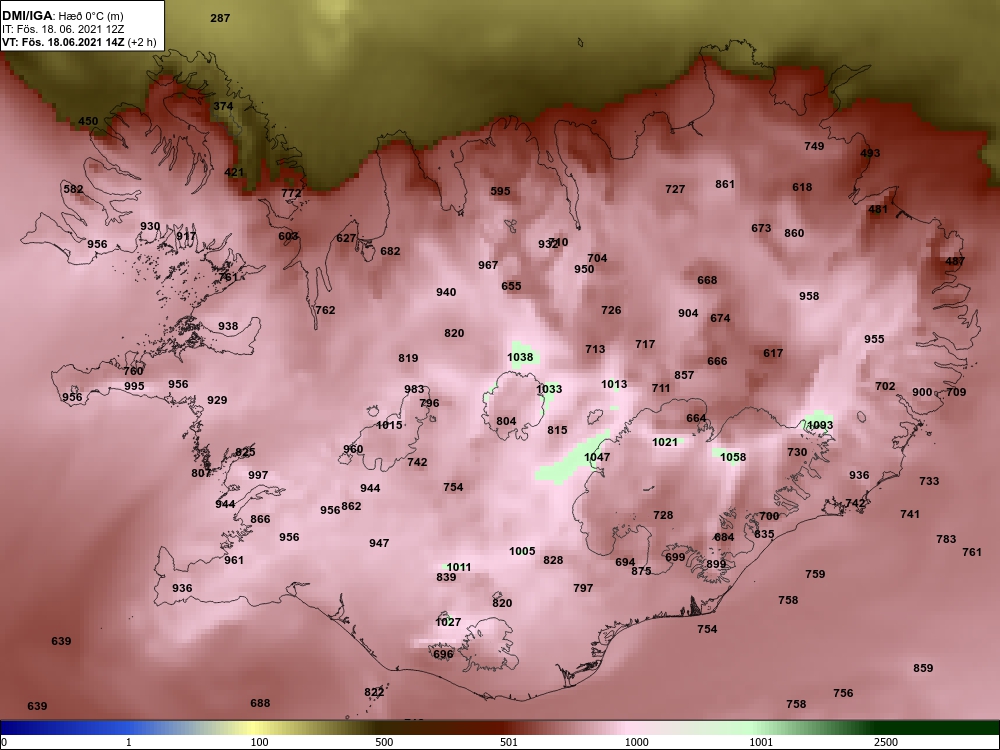Click the map value '804' inside the glacier outline

[506, 421]
